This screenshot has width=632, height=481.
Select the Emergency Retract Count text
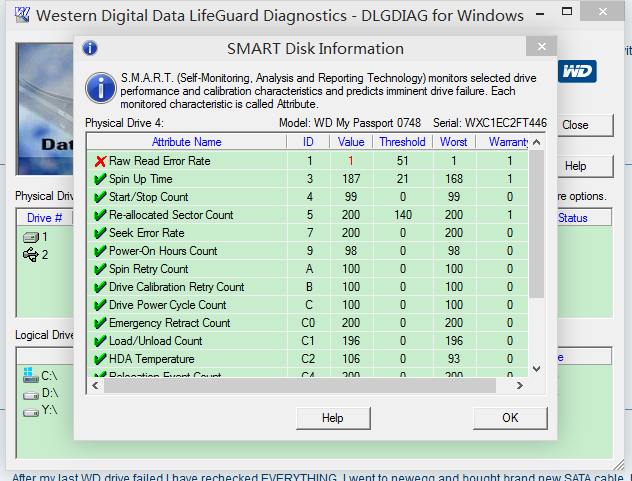coord(169,323)
